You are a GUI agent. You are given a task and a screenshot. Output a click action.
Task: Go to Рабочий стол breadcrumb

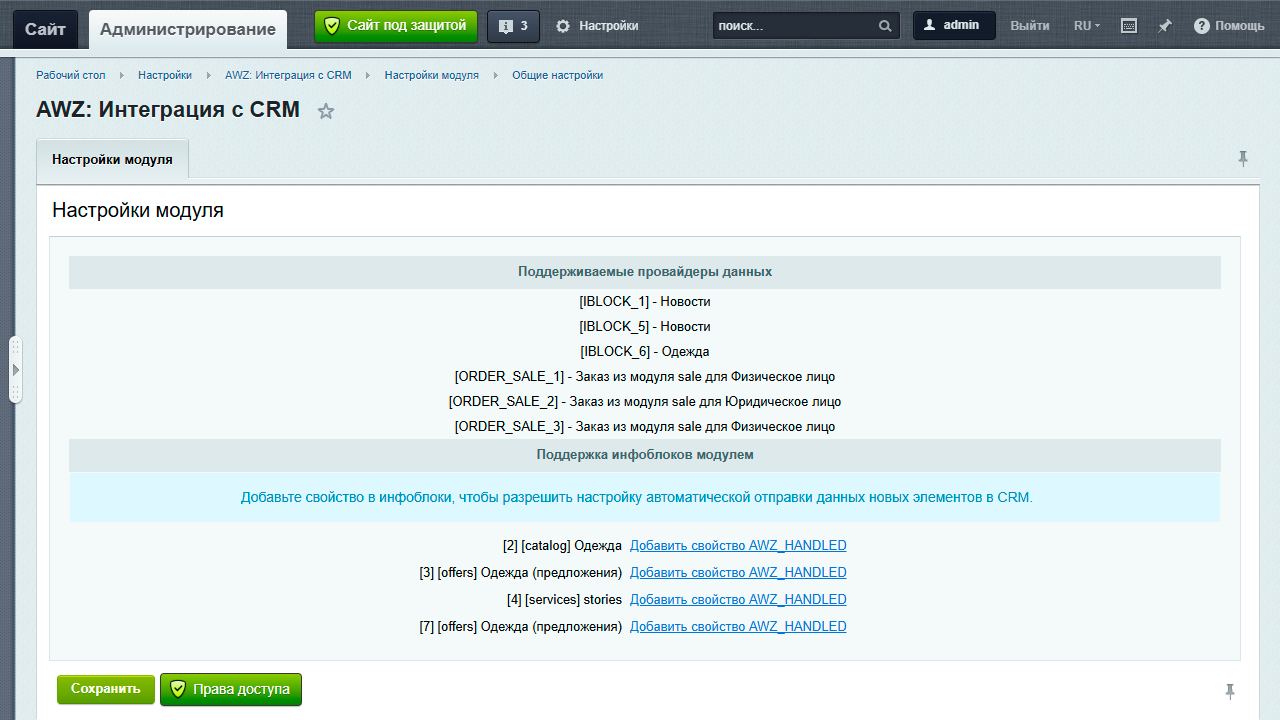(x=71, y=75)
